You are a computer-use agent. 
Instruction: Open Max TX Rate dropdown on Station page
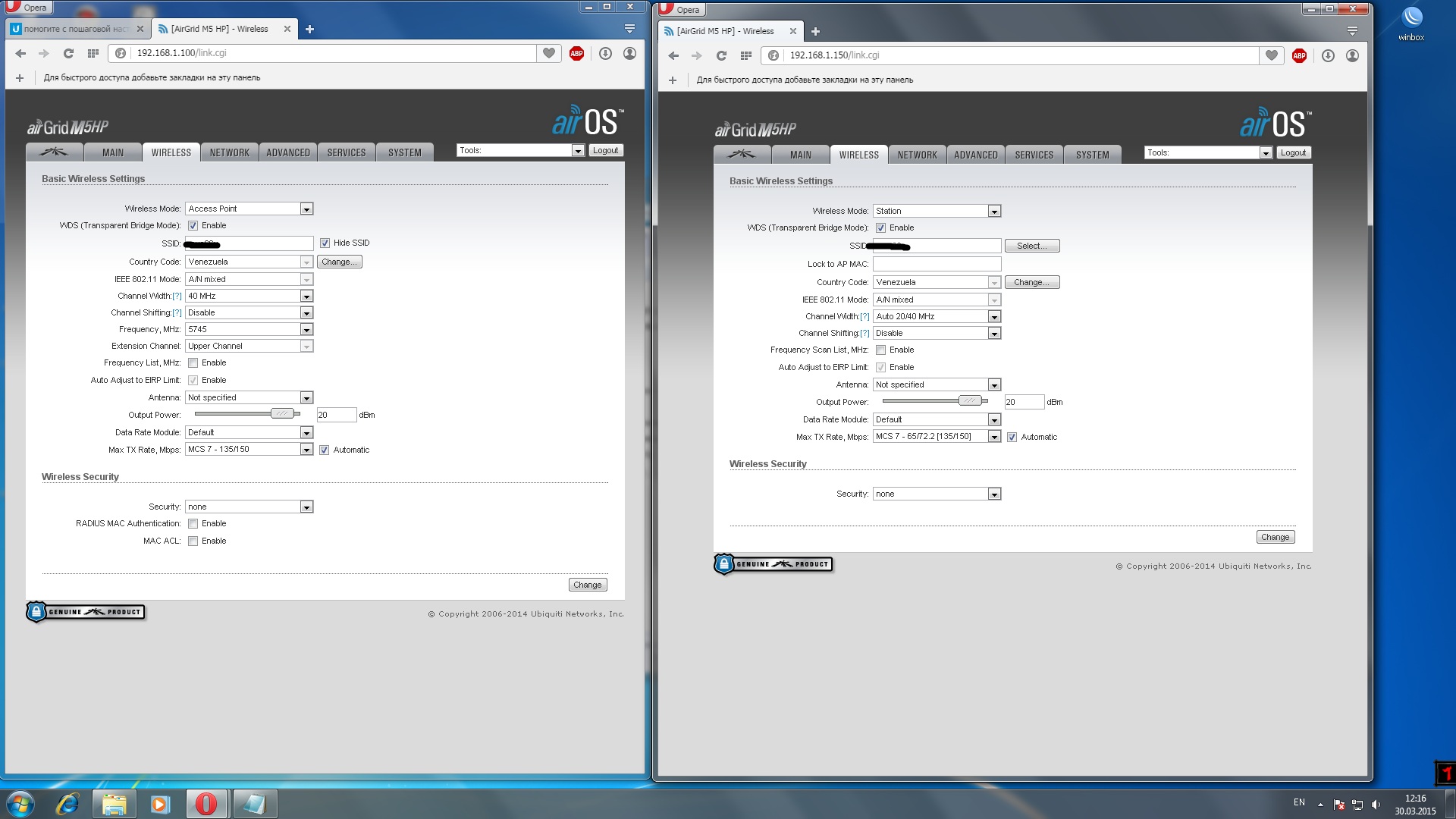(x=937, y=436)
